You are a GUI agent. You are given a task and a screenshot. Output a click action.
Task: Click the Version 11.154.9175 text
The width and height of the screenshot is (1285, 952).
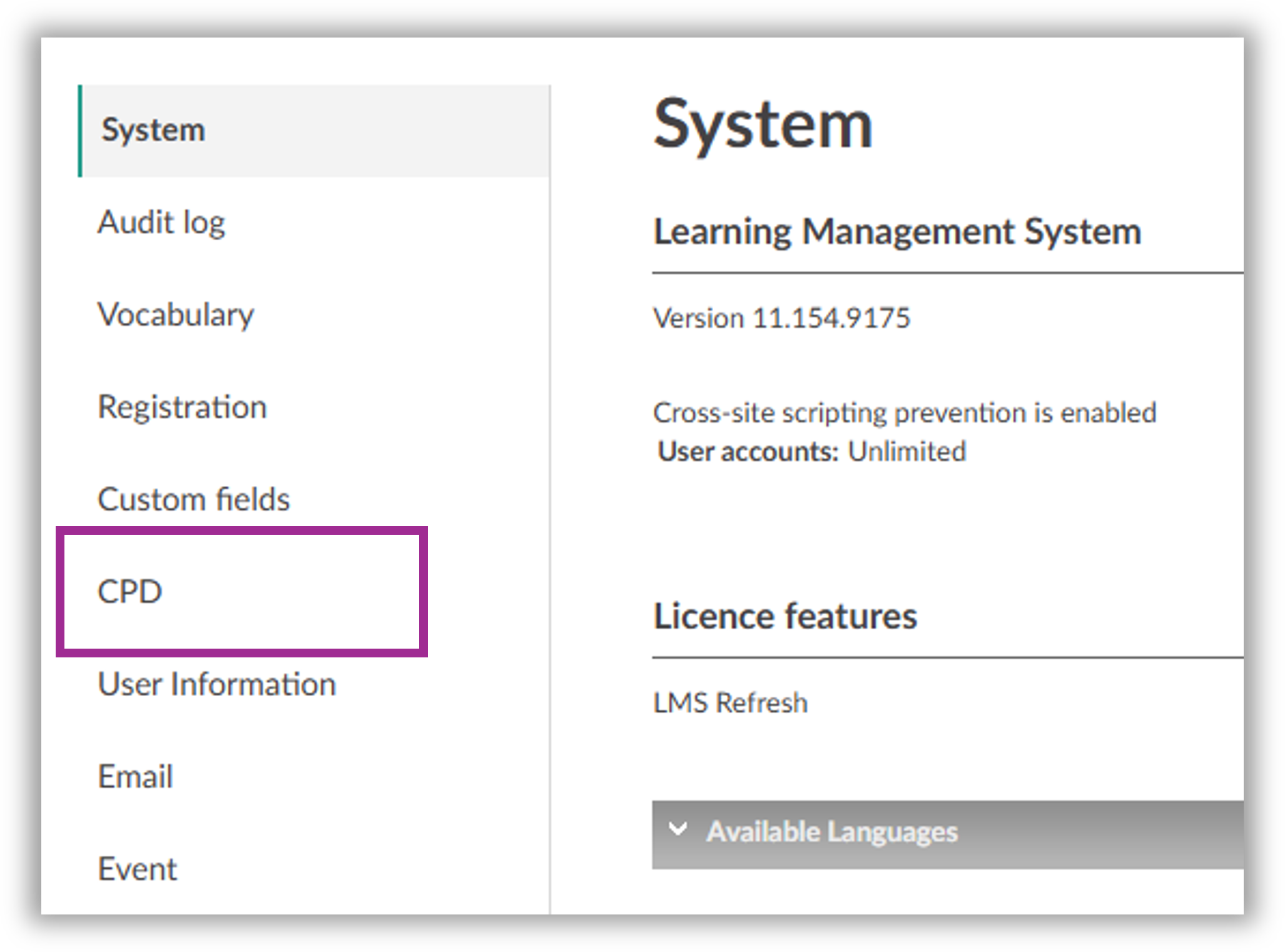(781, 318)
